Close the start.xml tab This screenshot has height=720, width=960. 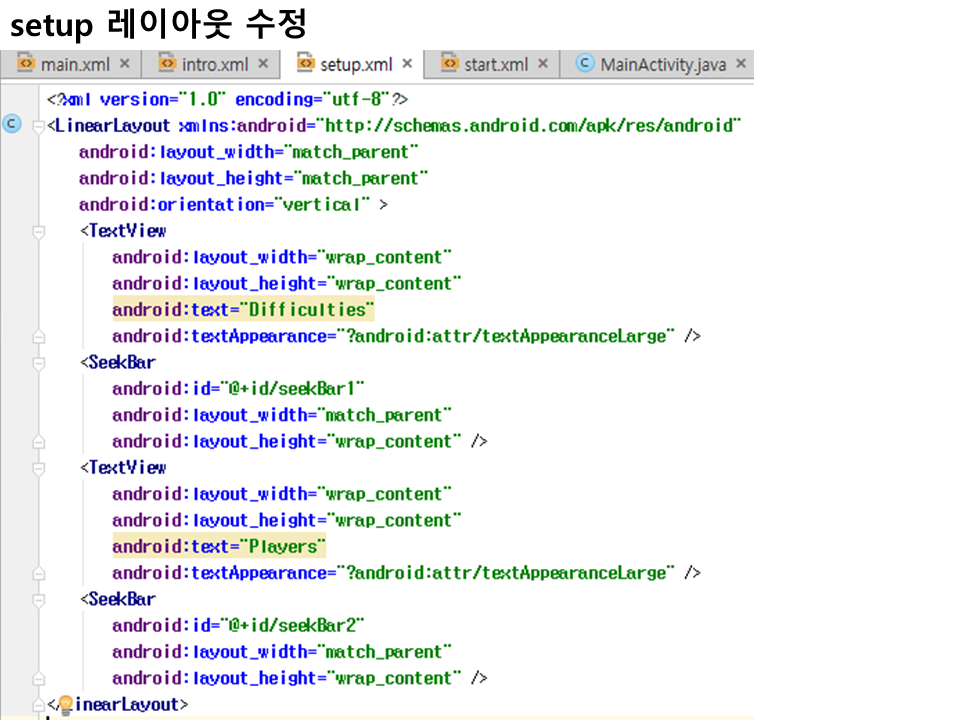[x=543, y=64]
